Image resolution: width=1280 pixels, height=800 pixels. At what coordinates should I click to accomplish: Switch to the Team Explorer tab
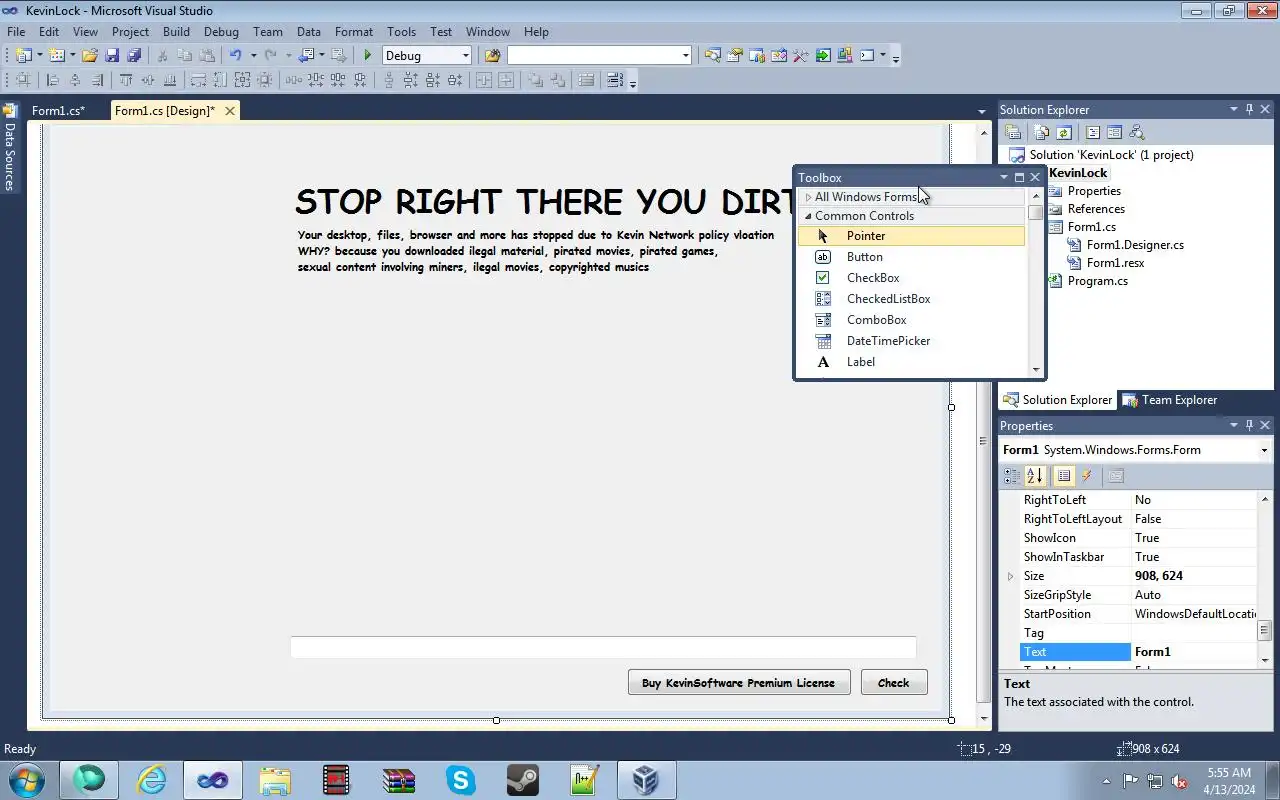1170,400
